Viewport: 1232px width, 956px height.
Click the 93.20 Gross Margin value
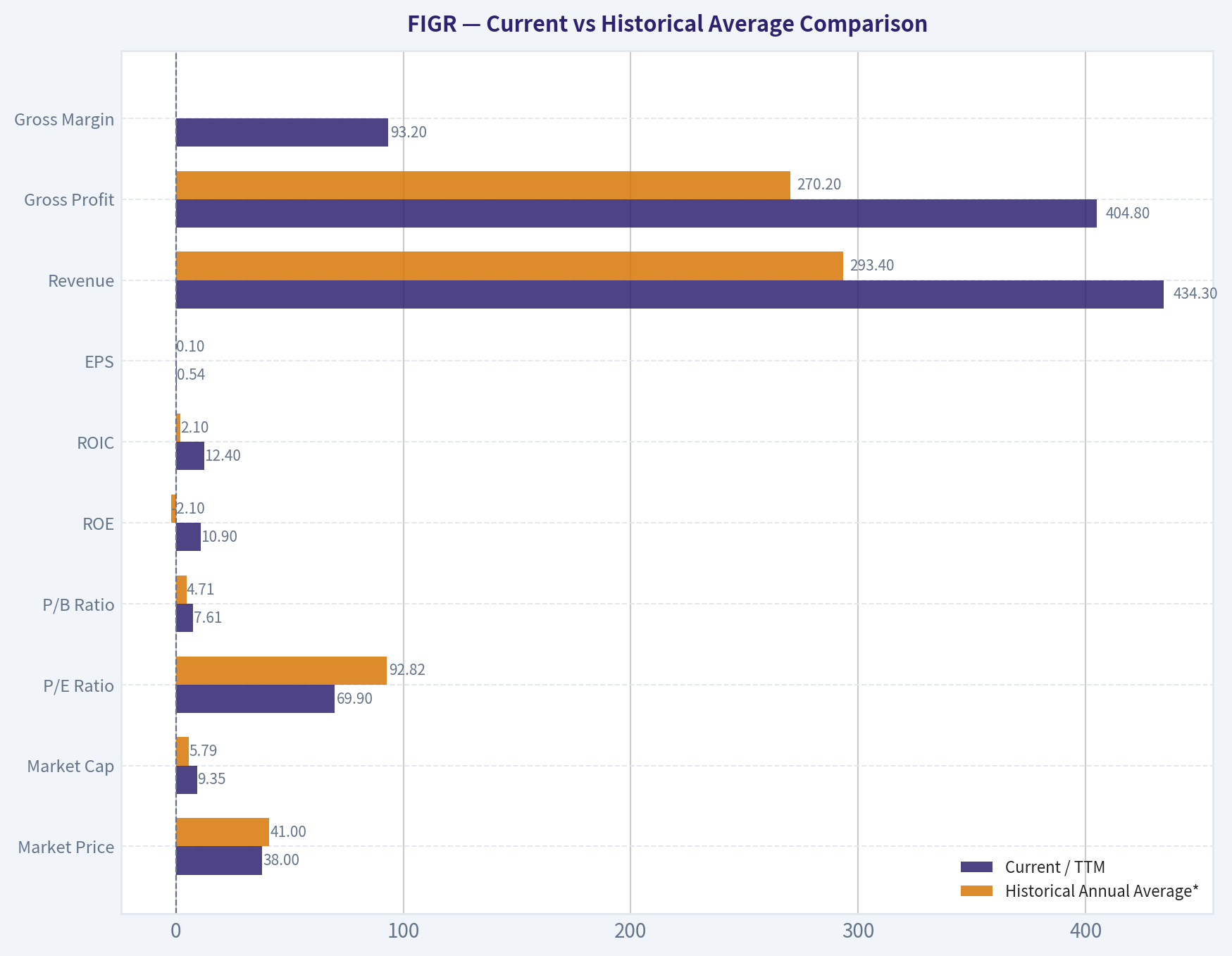[x=409, y=132]
